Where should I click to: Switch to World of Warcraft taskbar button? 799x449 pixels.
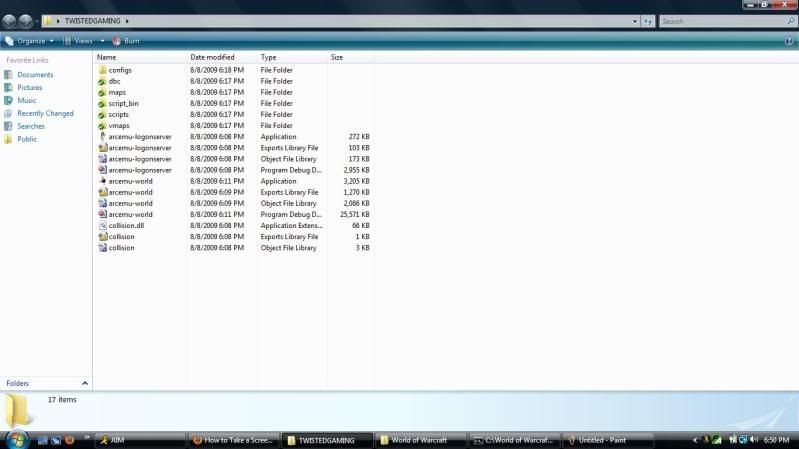(421, 440)
